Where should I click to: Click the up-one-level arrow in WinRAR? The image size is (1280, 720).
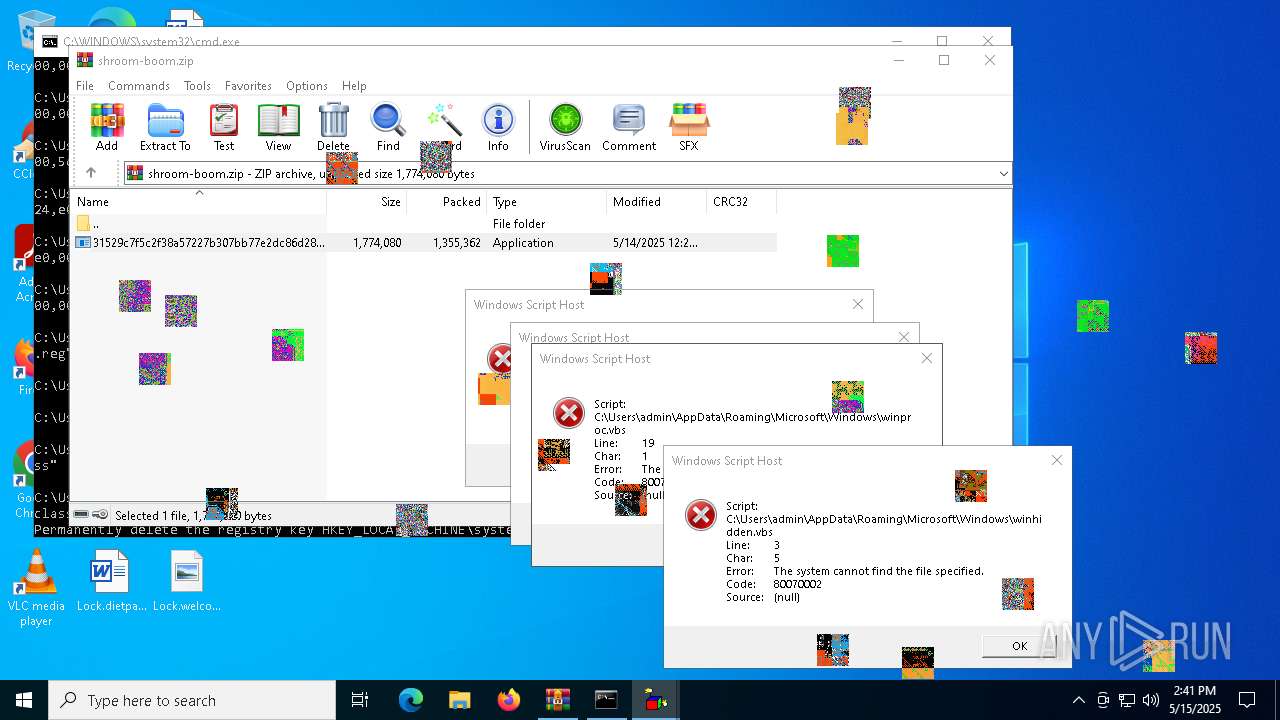(x=91, y=173)
